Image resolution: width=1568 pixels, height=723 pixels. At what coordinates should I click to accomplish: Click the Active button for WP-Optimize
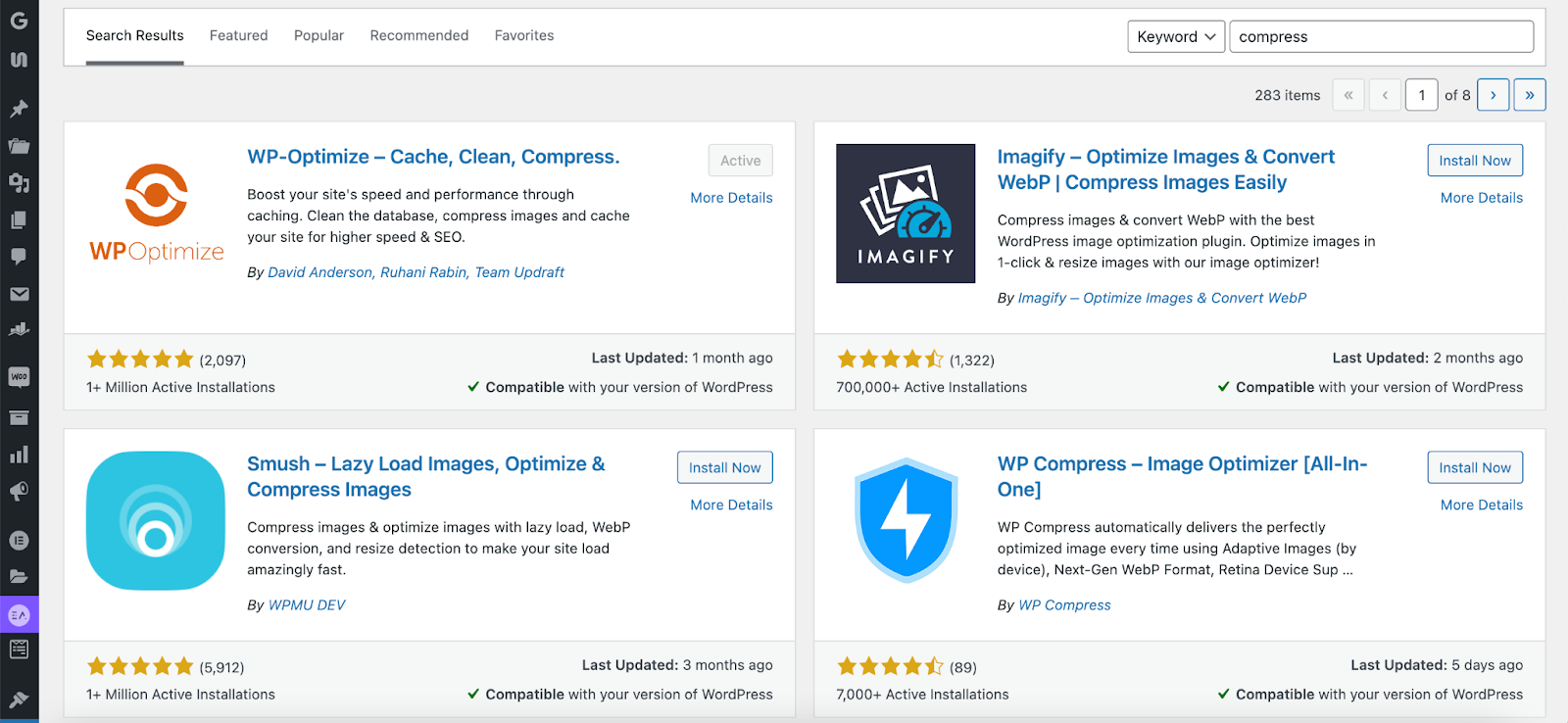(740, 161)
